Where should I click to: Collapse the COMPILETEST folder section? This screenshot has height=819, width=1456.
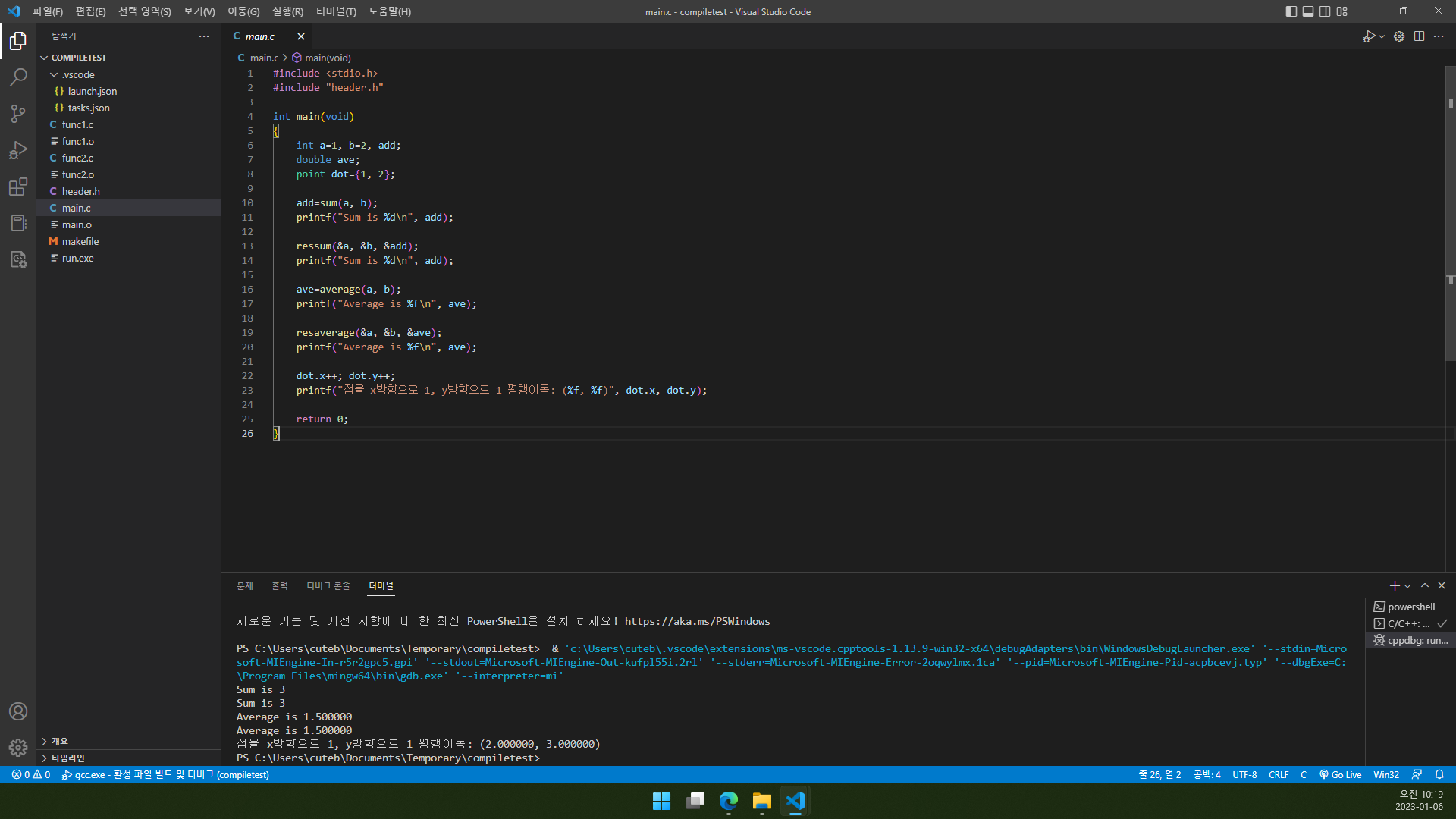coord(129,58)
